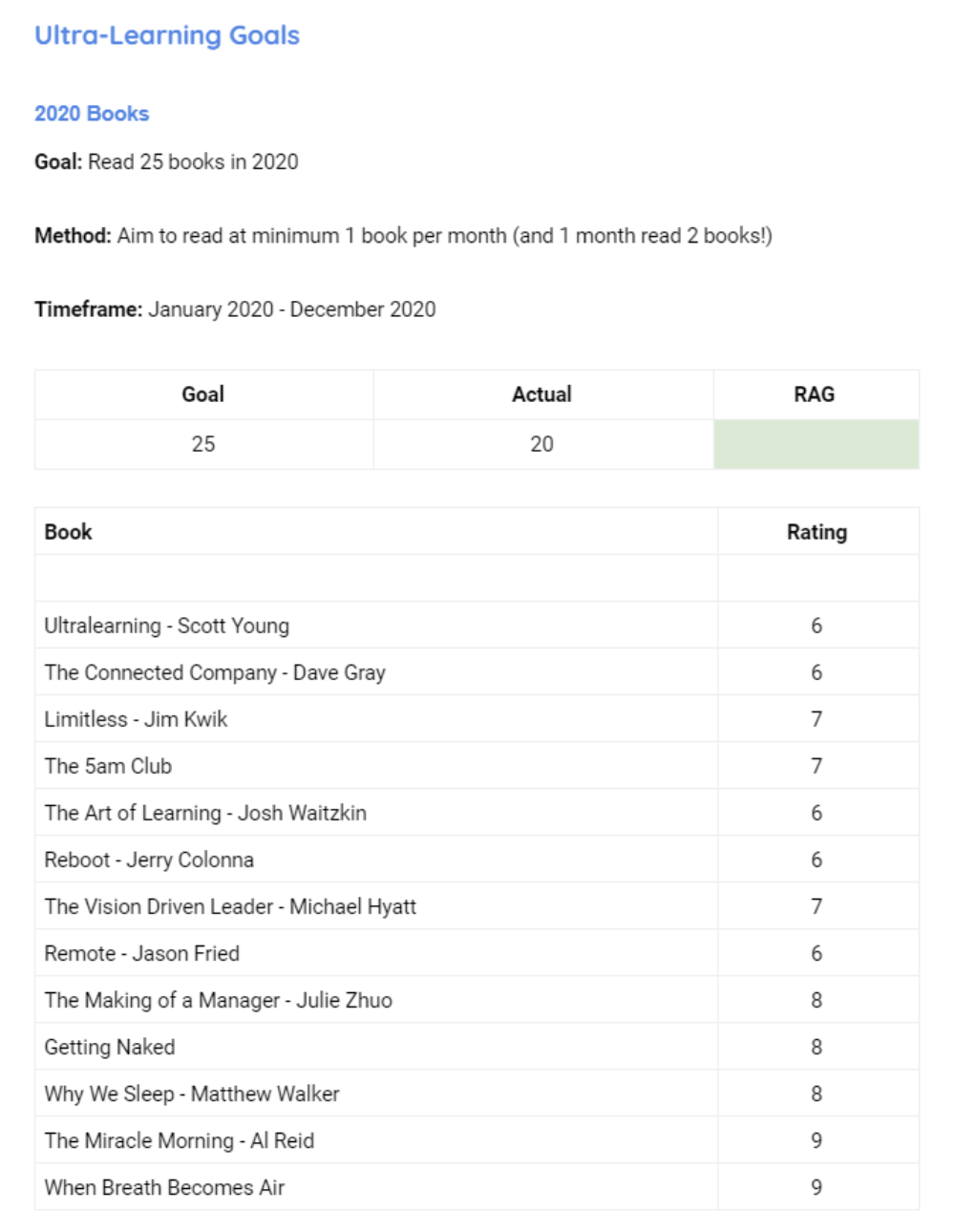Click the rating for Getting Naked
Viewport: 955px width, 1232px height.
(817, 1047)
